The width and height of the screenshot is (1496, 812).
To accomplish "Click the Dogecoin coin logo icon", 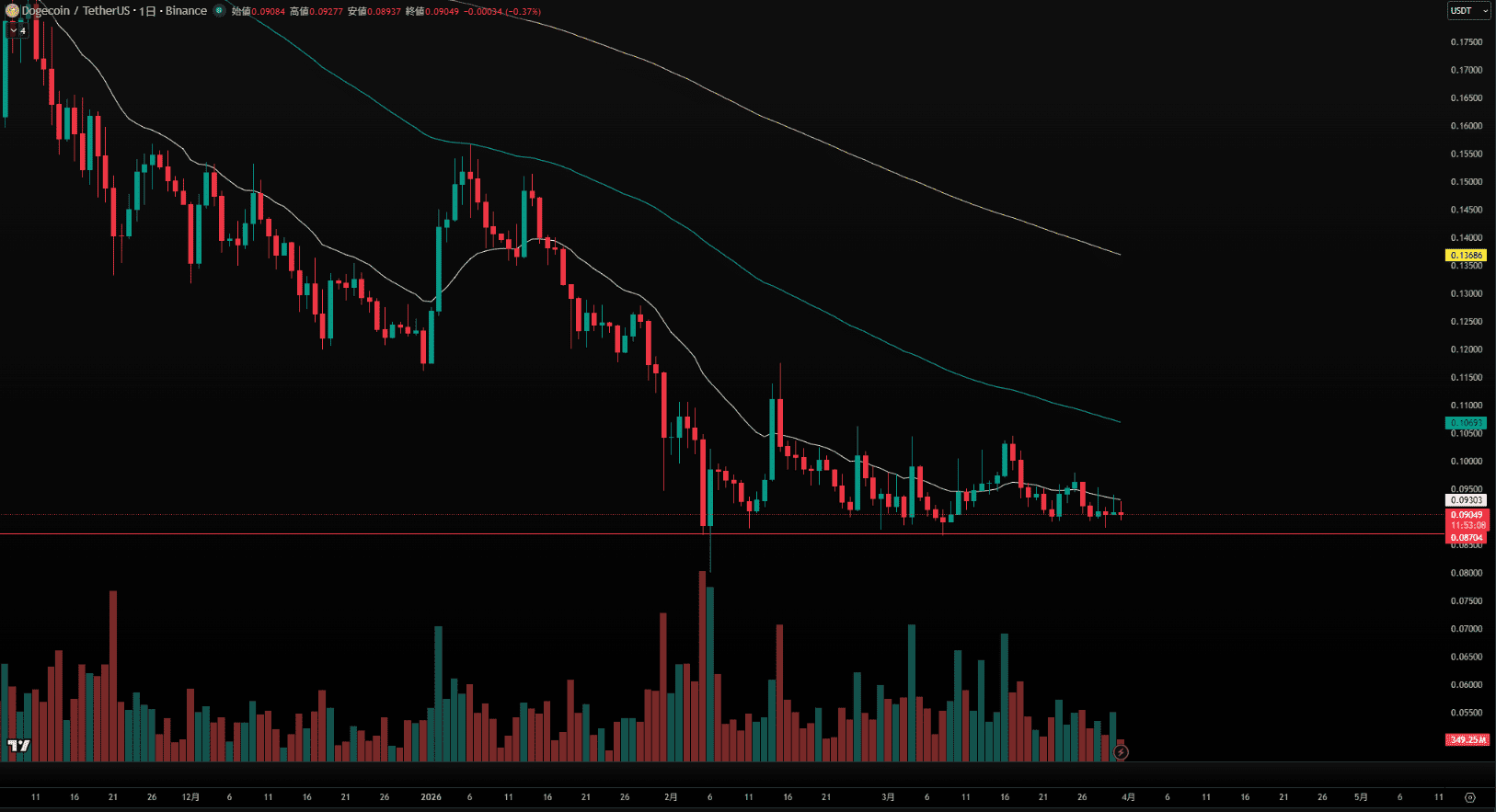I will [x=12, y=11].
